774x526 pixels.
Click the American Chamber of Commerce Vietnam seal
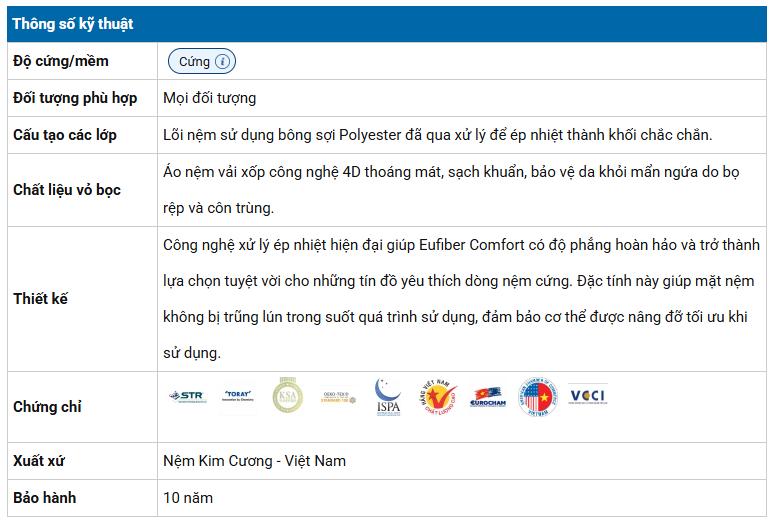pos(538,397)
